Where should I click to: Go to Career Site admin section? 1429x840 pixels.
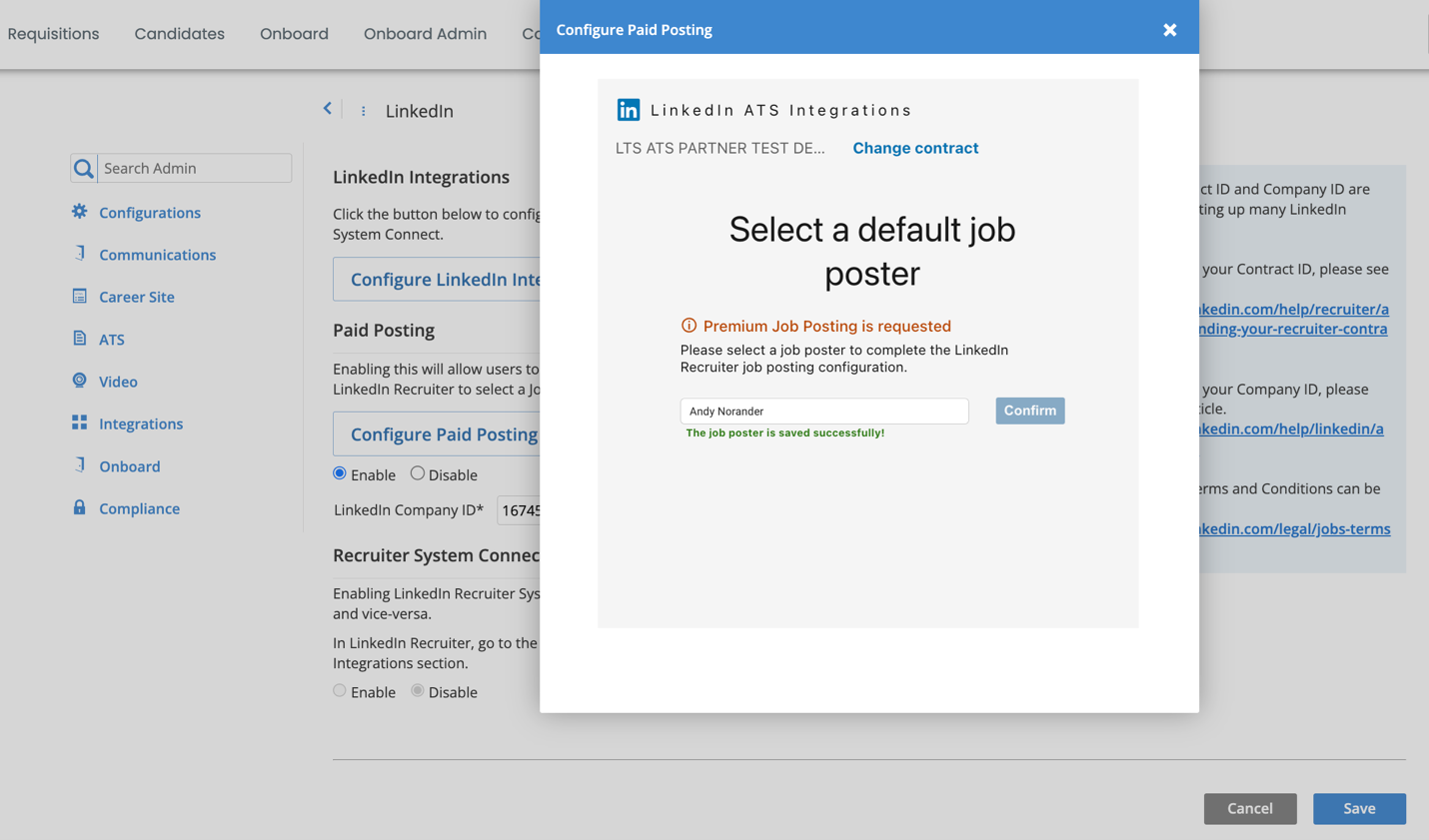[x=137, y=297]
